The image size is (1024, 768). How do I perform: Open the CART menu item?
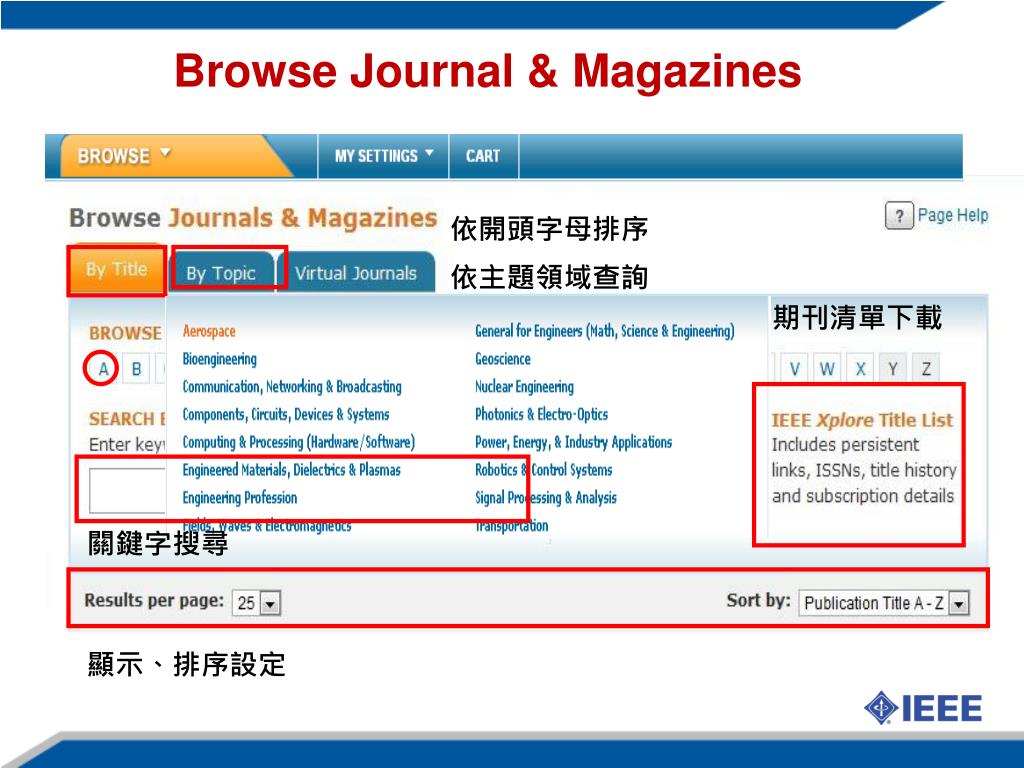coord(483,156)
